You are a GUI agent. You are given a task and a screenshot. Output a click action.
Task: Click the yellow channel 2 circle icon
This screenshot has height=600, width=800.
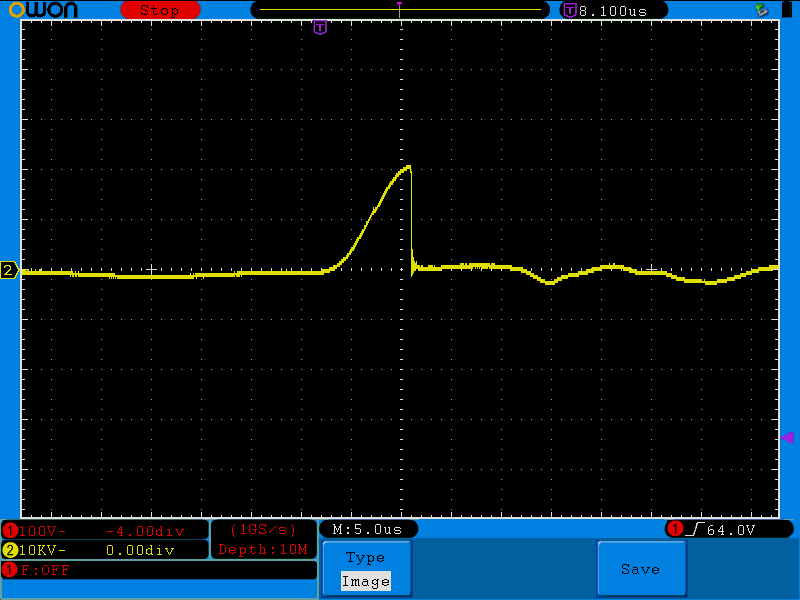[x=10, y=550]
